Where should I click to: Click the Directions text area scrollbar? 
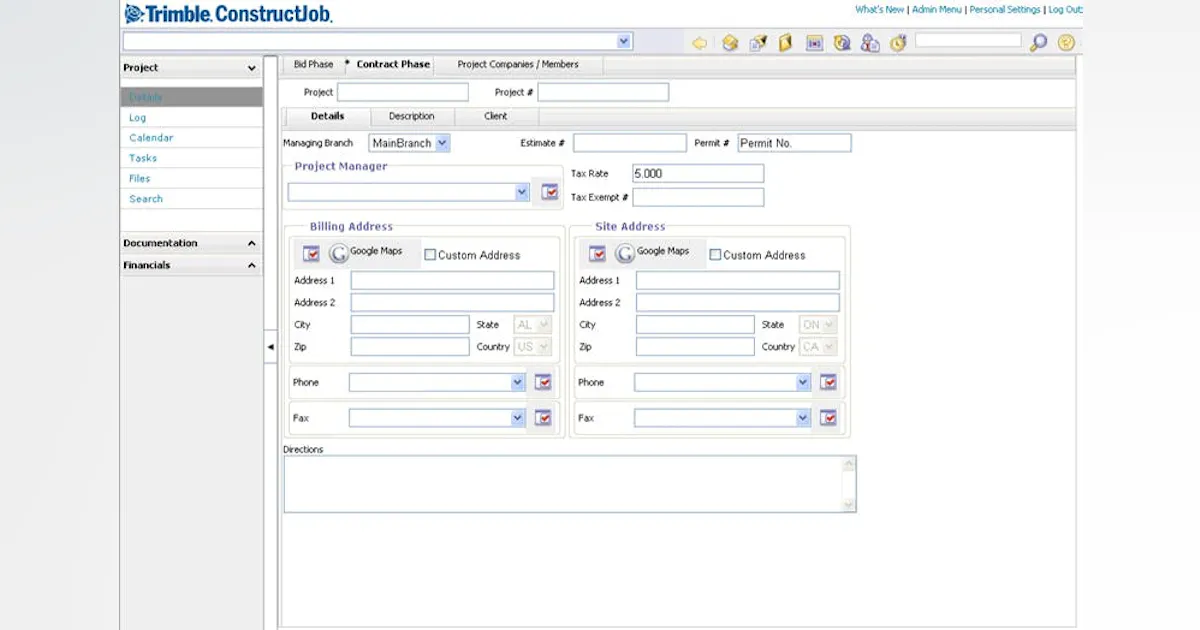(849, 484)
